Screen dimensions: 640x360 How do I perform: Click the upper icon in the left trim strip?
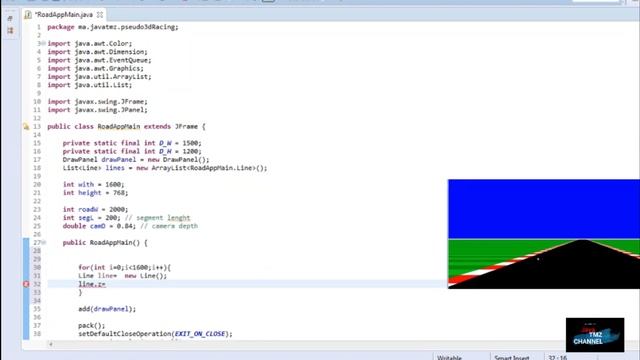click(10, 18)
